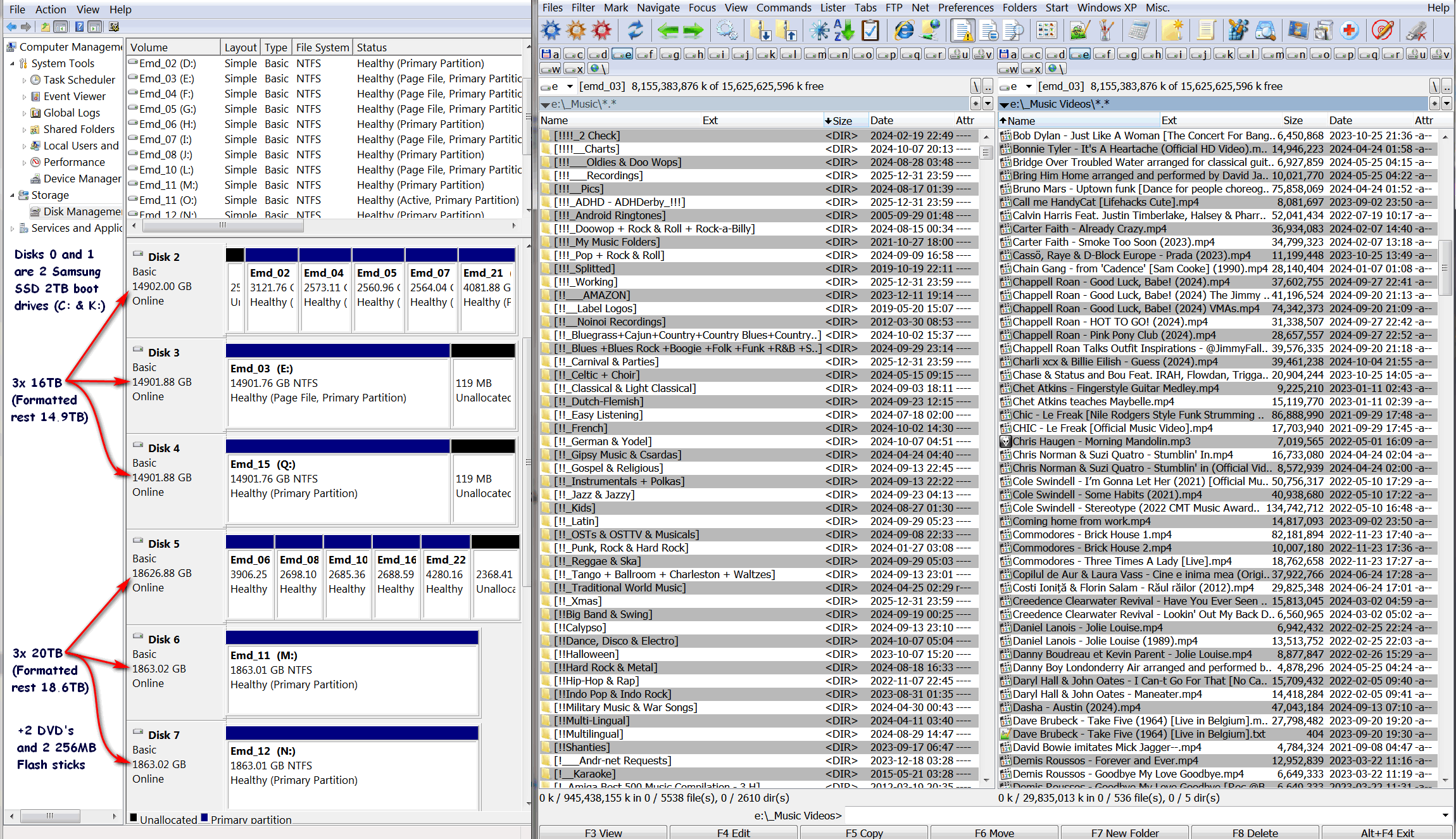Open the Commands menu in Total Commander
This screenshot has width=1456, height=839.
pyautogui.click(x=784, y=8)
